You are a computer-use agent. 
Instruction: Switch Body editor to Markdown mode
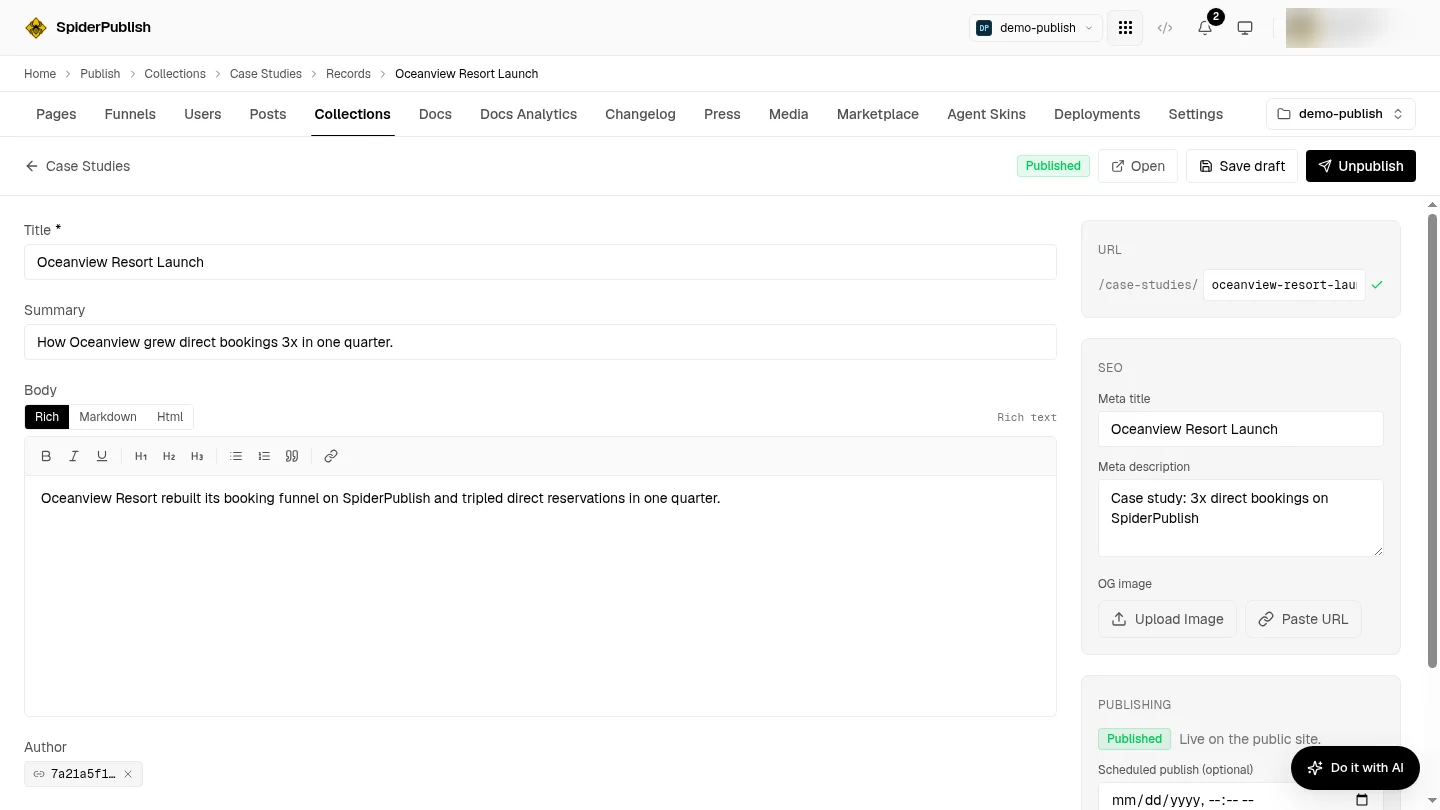[x=108, y=417]
